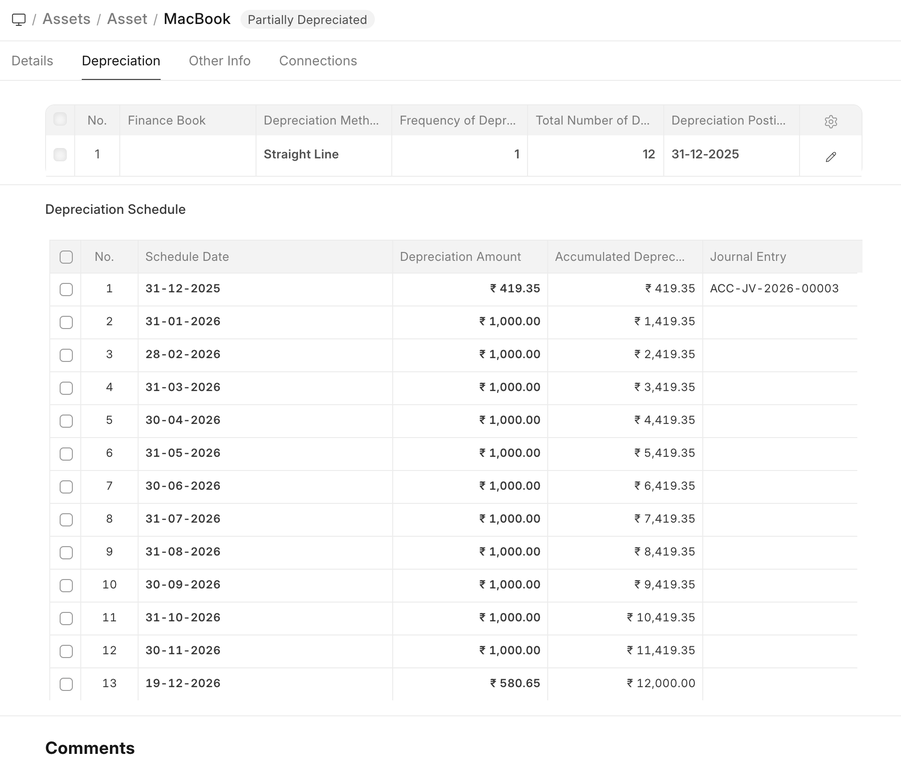Viewport: 901px width, 768px height.
Task: Check the schedule row dated 31-12-2025
Action: 66,289
